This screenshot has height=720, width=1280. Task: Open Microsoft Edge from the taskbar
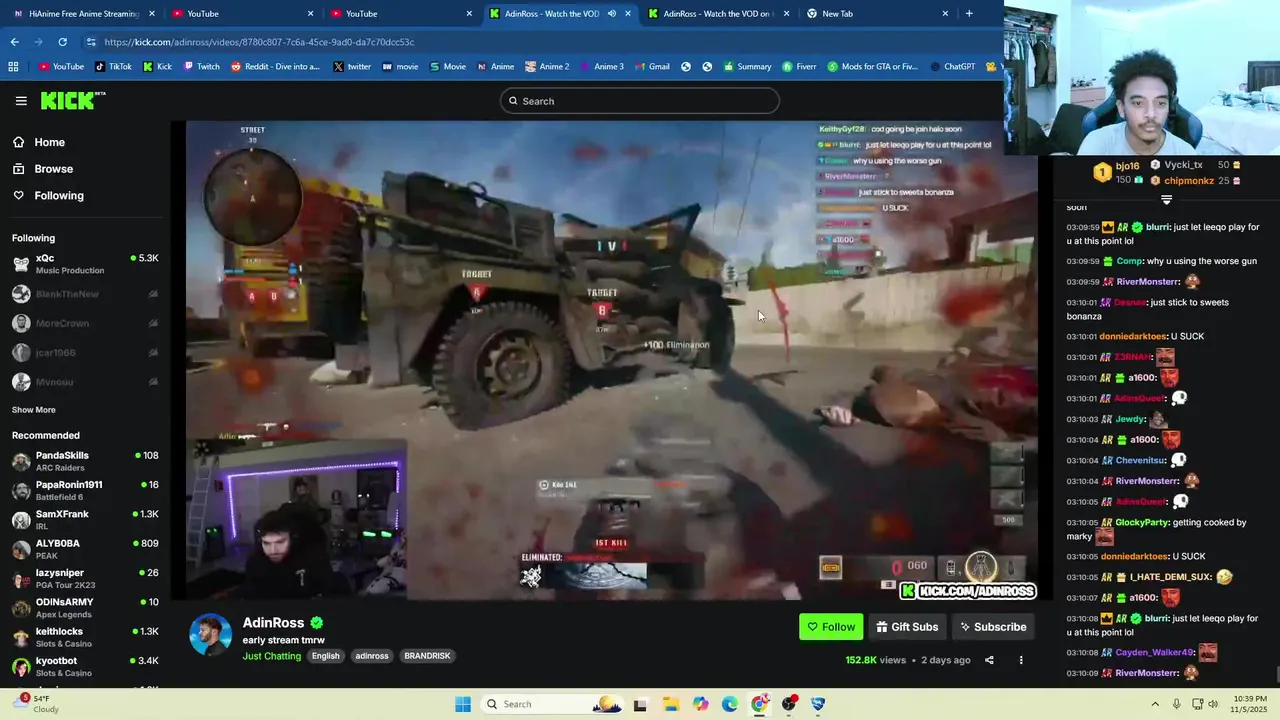coord(730,704)
